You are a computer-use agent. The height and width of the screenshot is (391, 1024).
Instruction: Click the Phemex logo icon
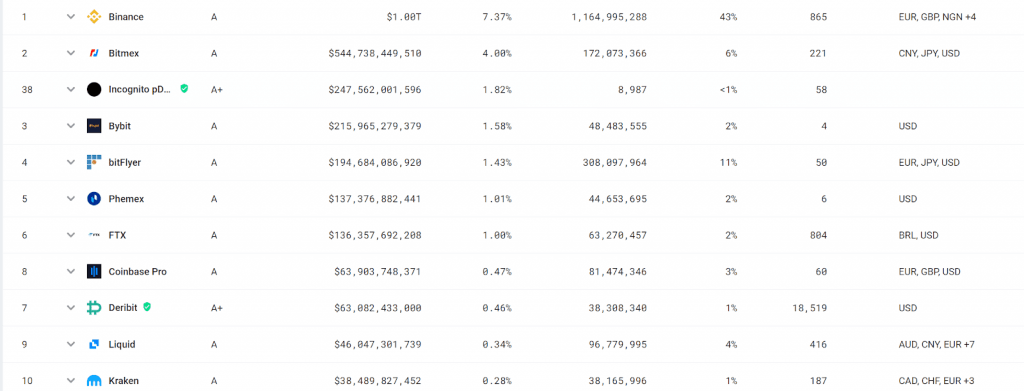(94, 198)
